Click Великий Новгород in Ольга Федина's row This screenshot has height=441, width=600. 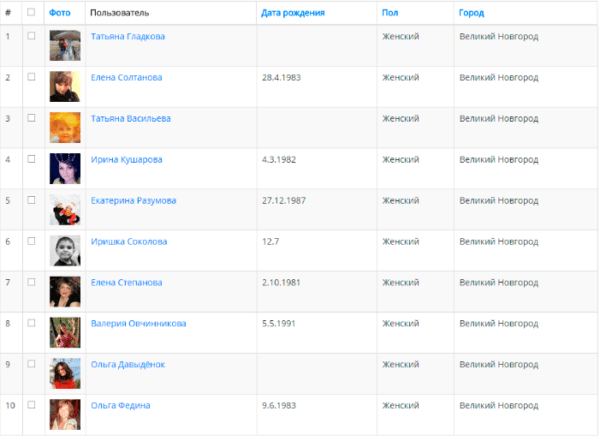pos(499,405)
